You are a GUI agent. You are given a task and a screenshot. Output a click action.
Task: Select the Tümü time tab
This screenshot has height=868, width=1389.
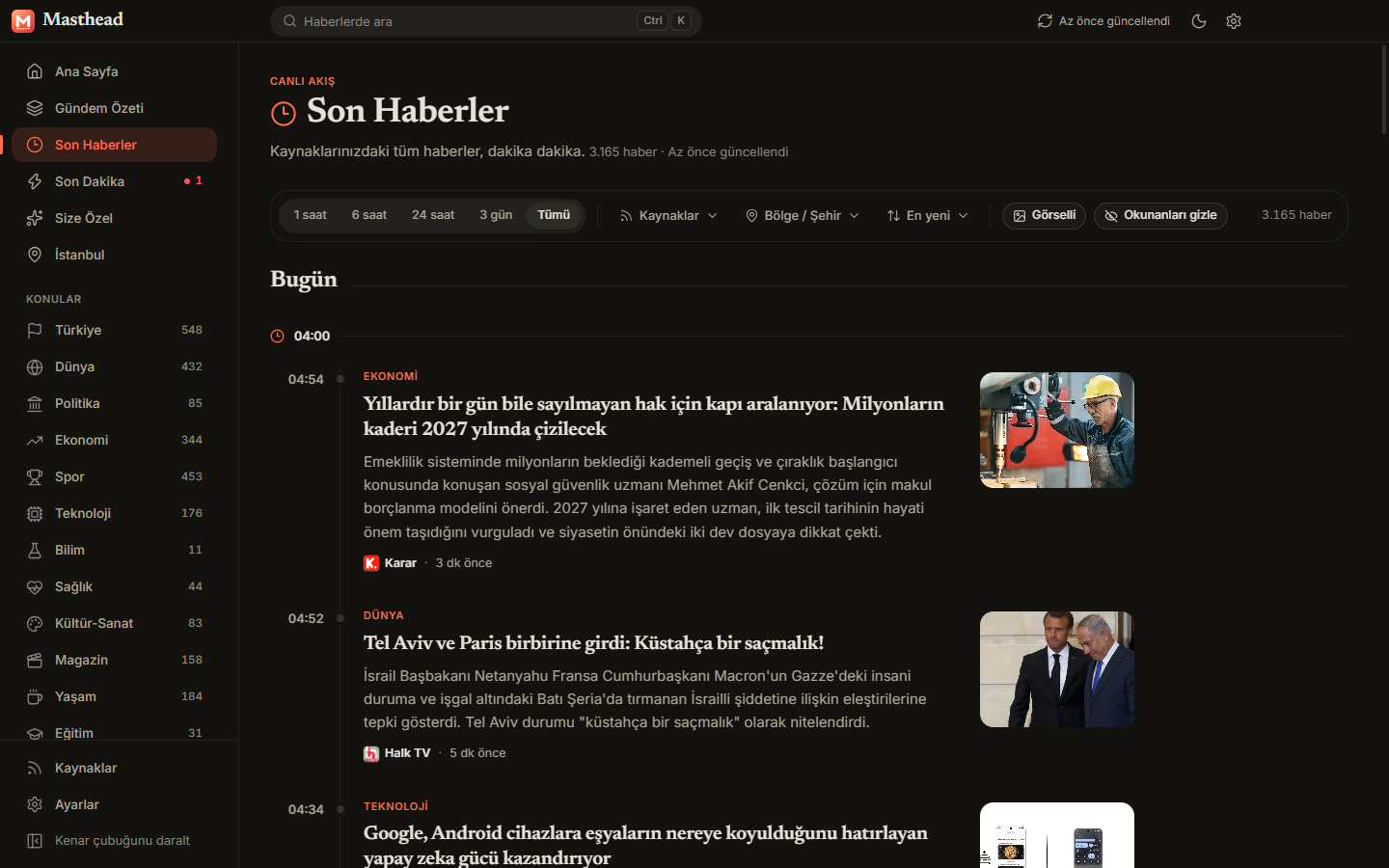554,215
